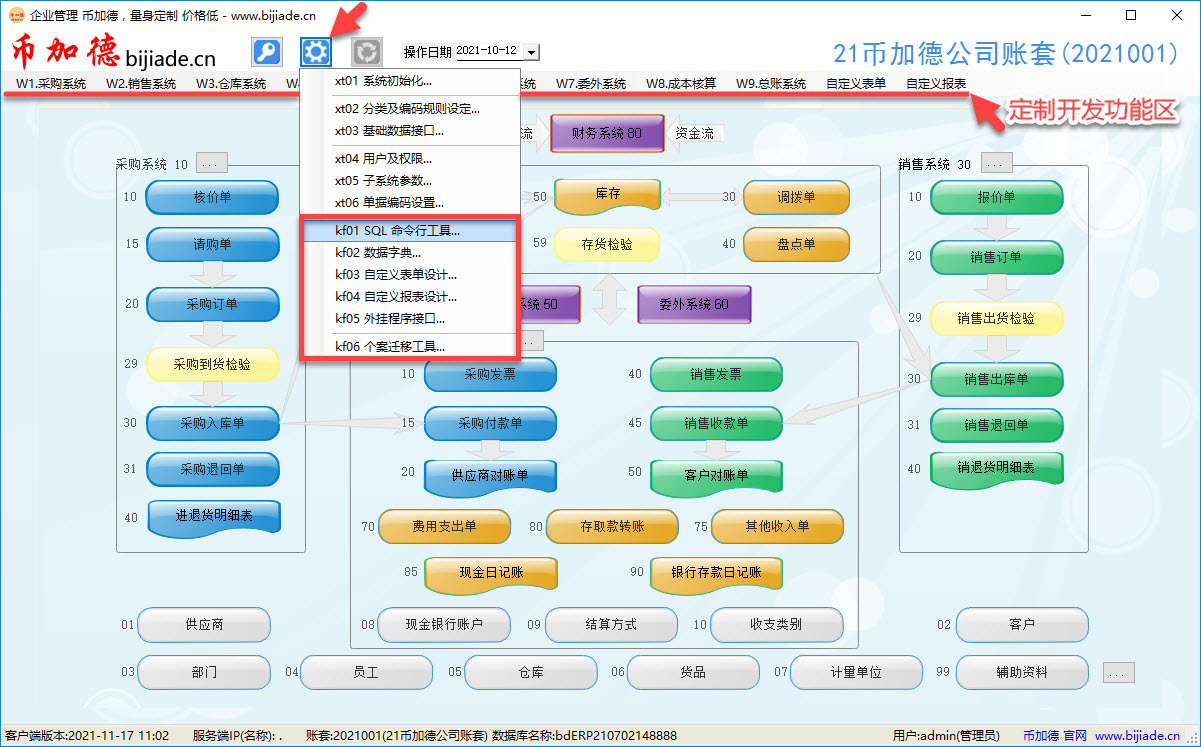
Task: Click the app logo in title bar
Action: click(15, 15)
